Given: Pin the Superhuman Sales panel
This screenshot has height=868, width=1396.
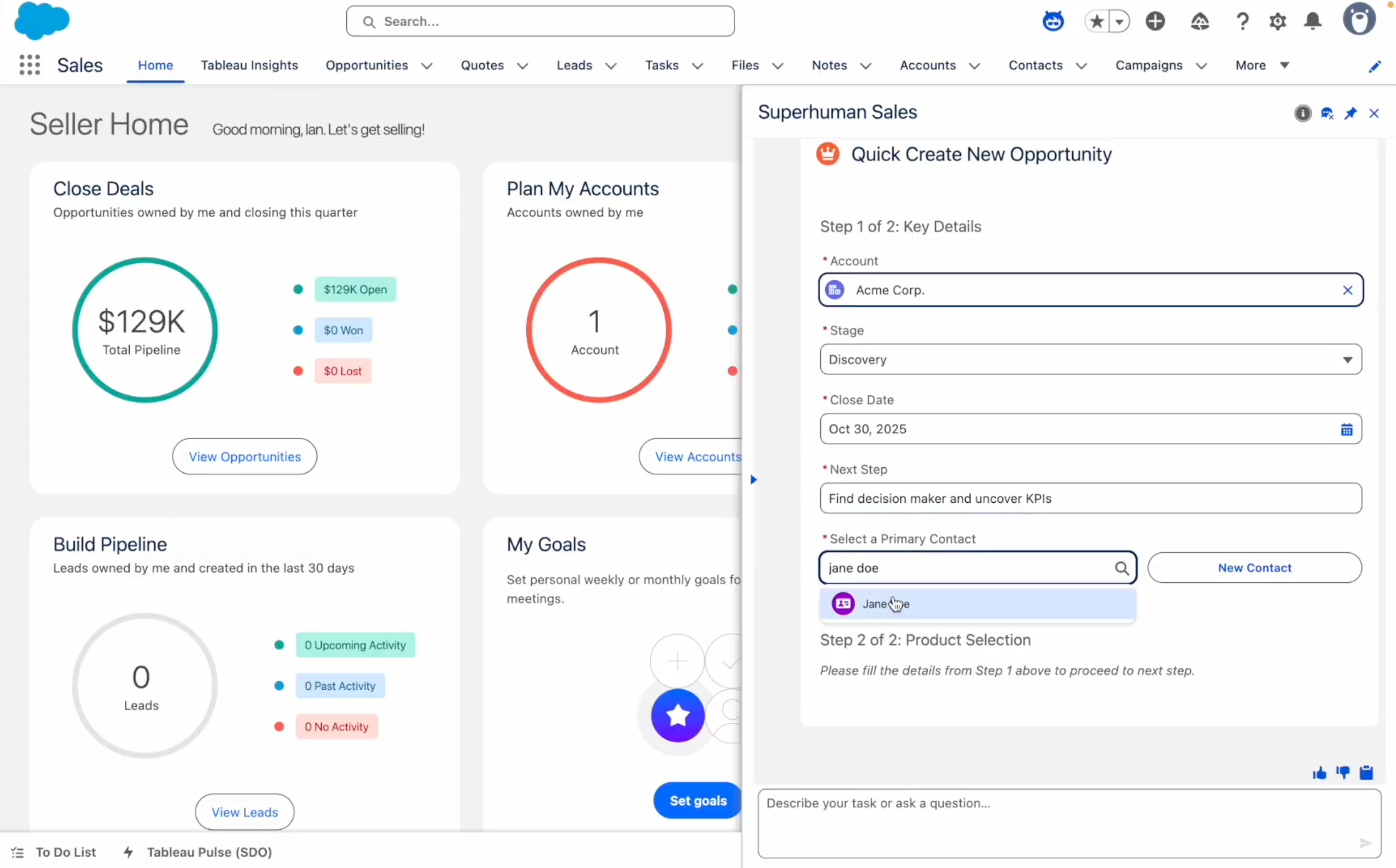Looking at the screenshot, I should [1350, 113].
